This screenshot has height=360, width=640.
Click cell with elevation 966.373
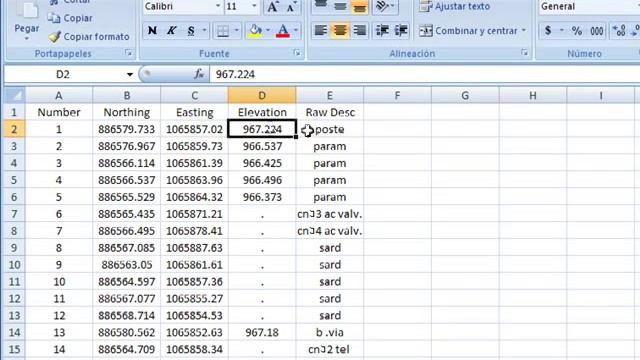click(x=262, y=197)
